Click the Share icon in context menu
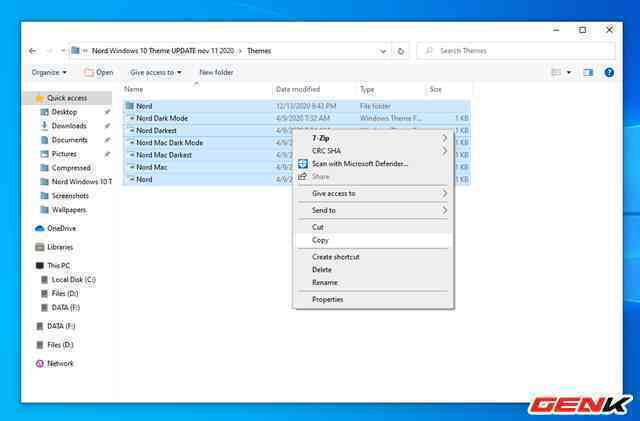640x421 pixels. click(302, 176)
